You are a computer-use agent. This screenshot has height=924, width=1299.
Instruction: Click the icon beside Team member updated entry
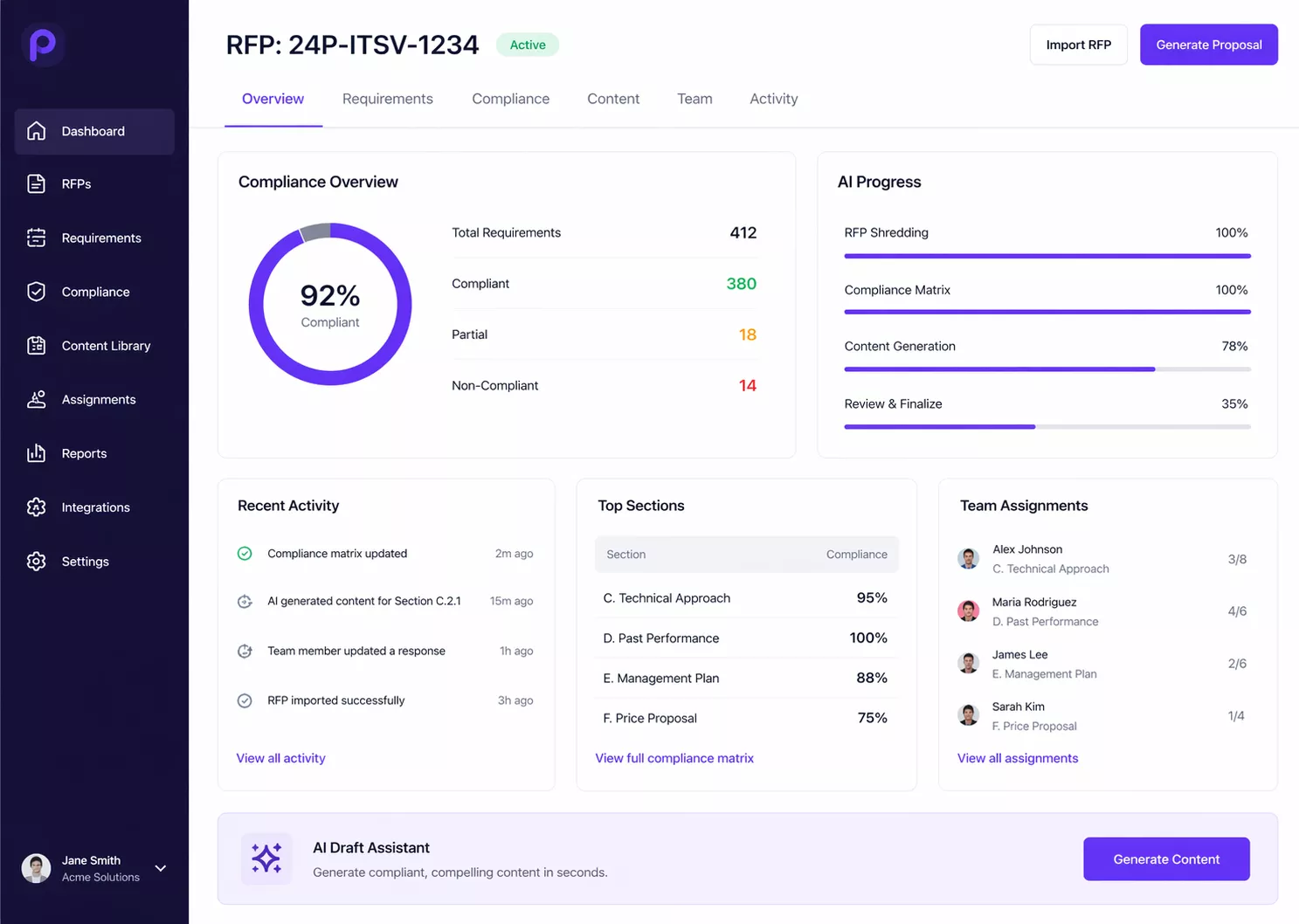(x=245, y=651)
